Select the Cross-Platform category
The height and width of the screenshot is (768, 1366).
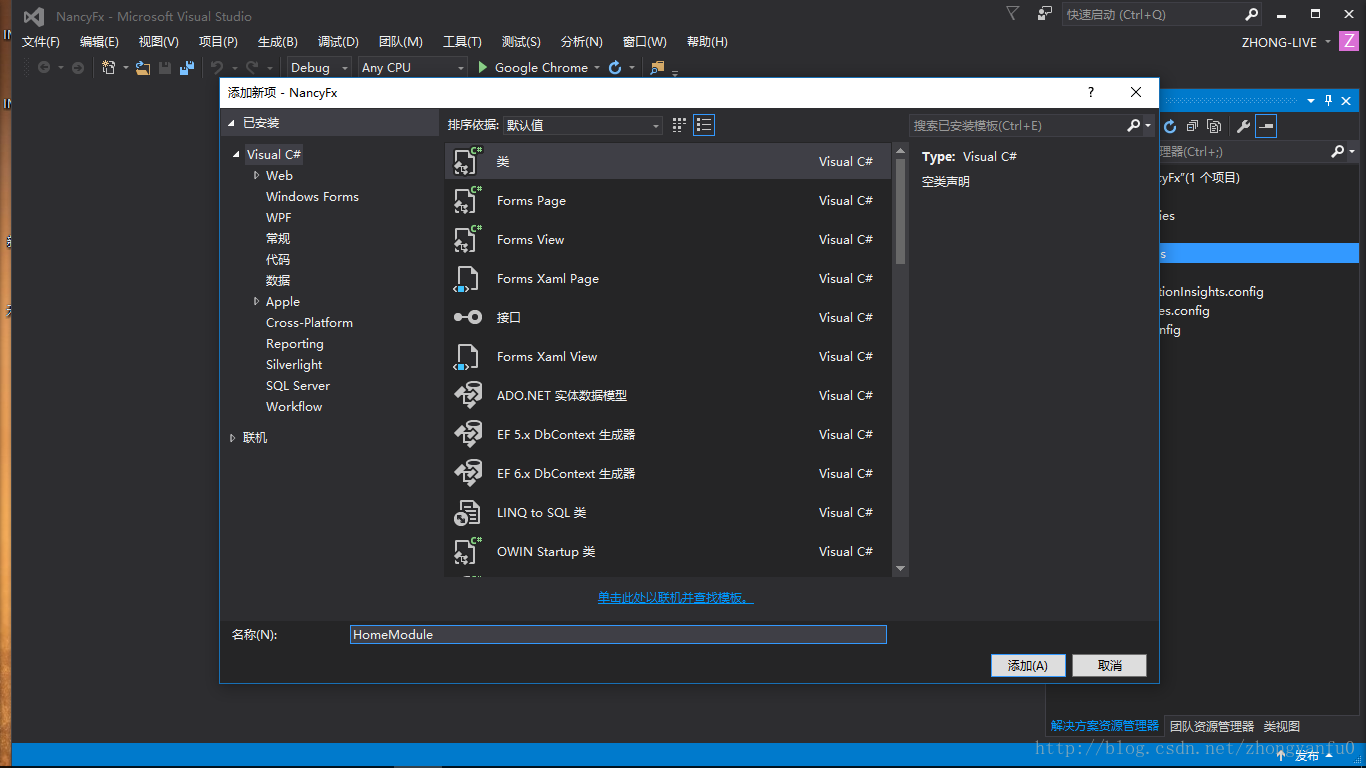pyautogui.click(x=309, y=323)
